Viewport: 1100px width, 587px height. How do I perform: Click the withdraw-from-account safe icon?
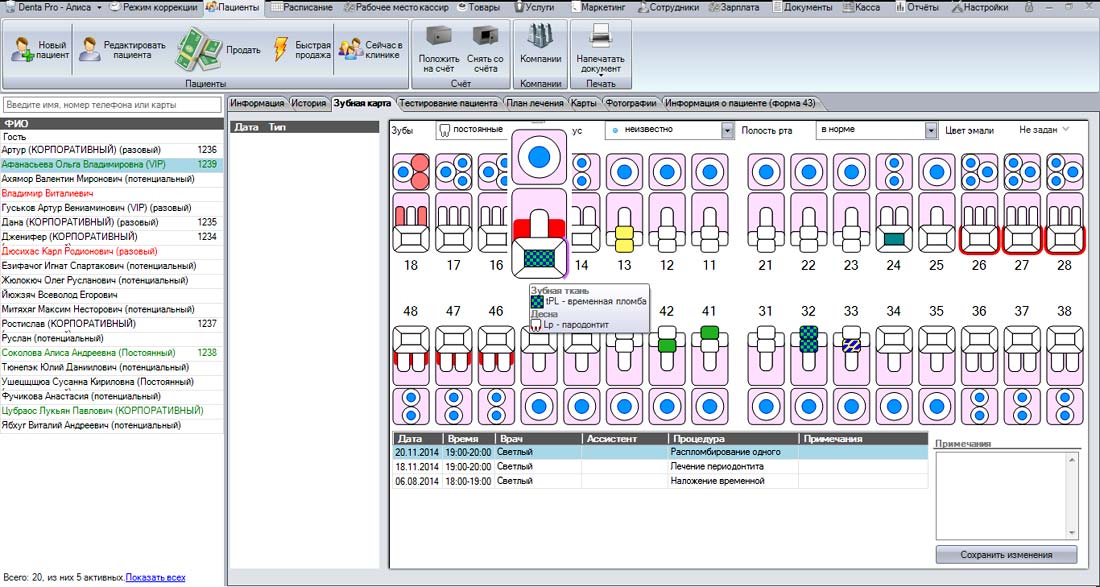485,36
